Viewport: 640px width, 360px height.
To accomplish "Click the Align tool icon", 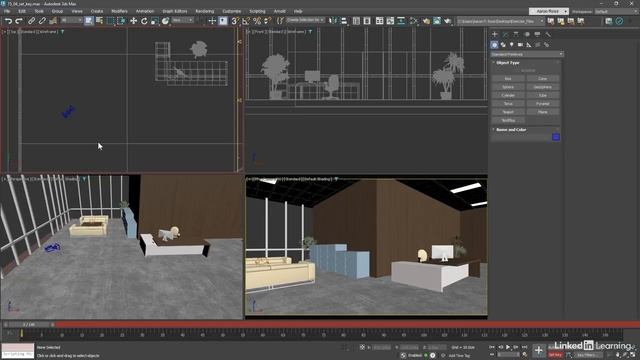I will 344,20.
